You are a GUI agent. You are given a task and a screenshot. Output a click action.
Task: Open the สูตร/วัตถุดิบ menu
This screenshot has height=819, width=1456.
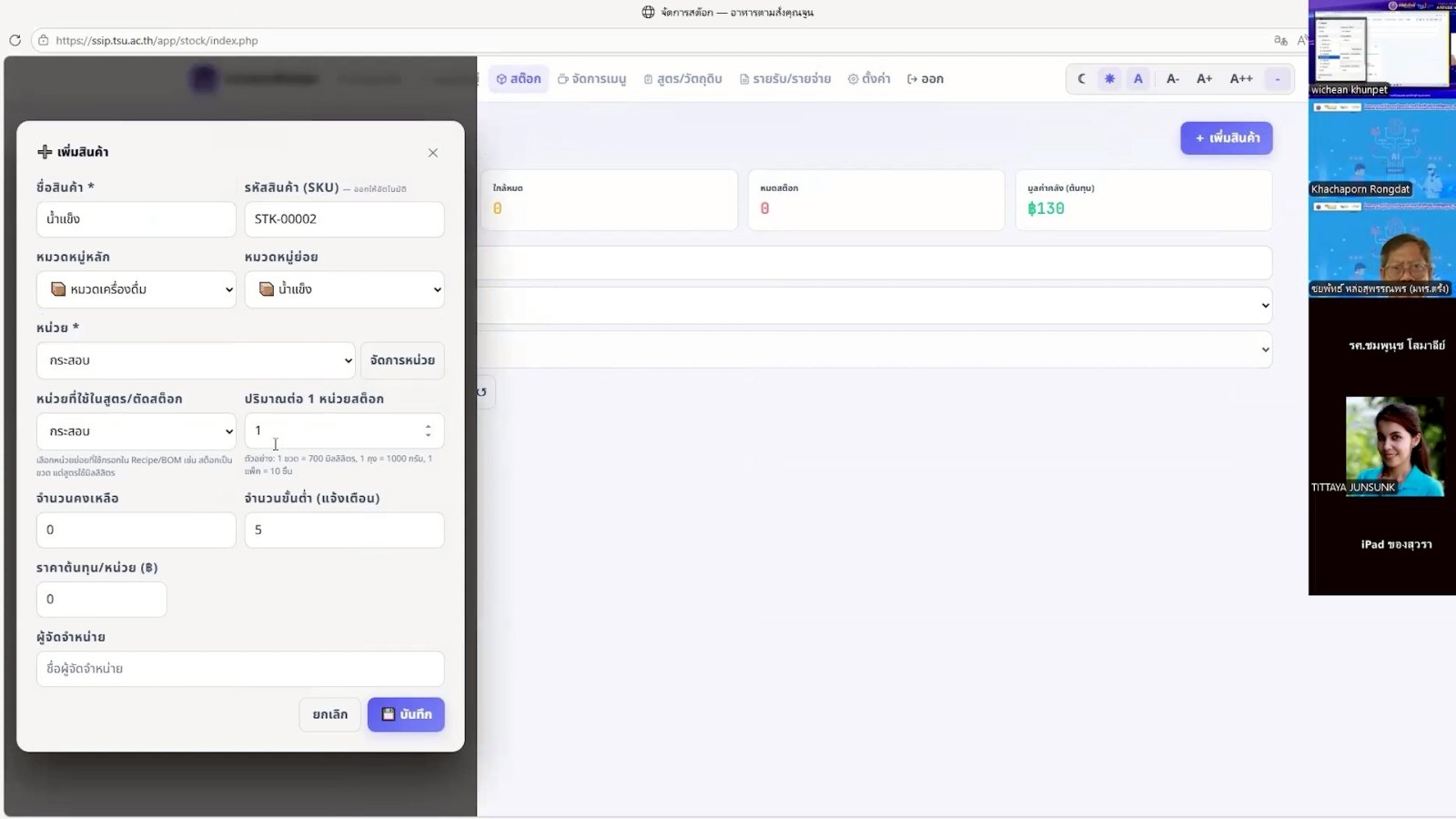pos(682,79)
